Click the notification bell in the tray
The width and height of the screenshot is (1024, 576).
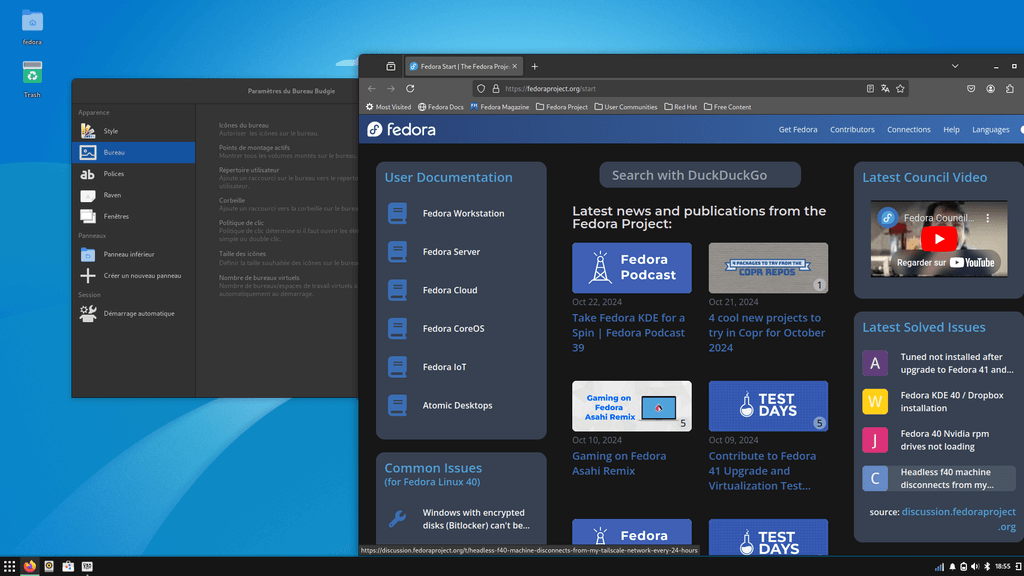coord(952,567)
